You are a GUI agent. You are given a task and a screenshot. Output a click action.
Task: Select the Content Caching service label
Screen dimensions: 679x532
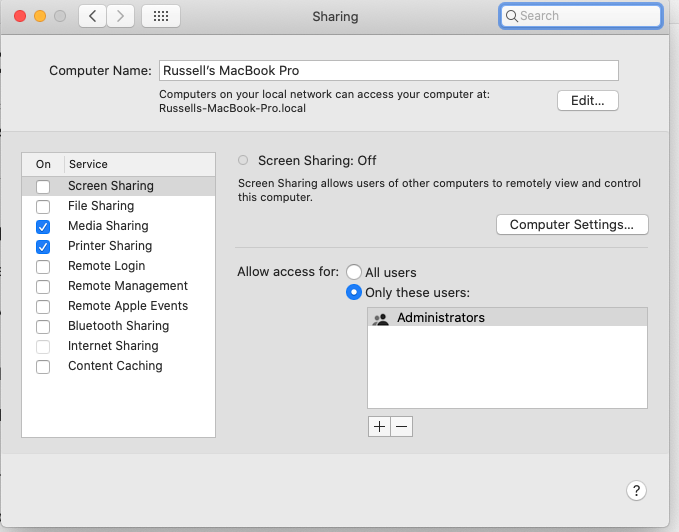115,366
